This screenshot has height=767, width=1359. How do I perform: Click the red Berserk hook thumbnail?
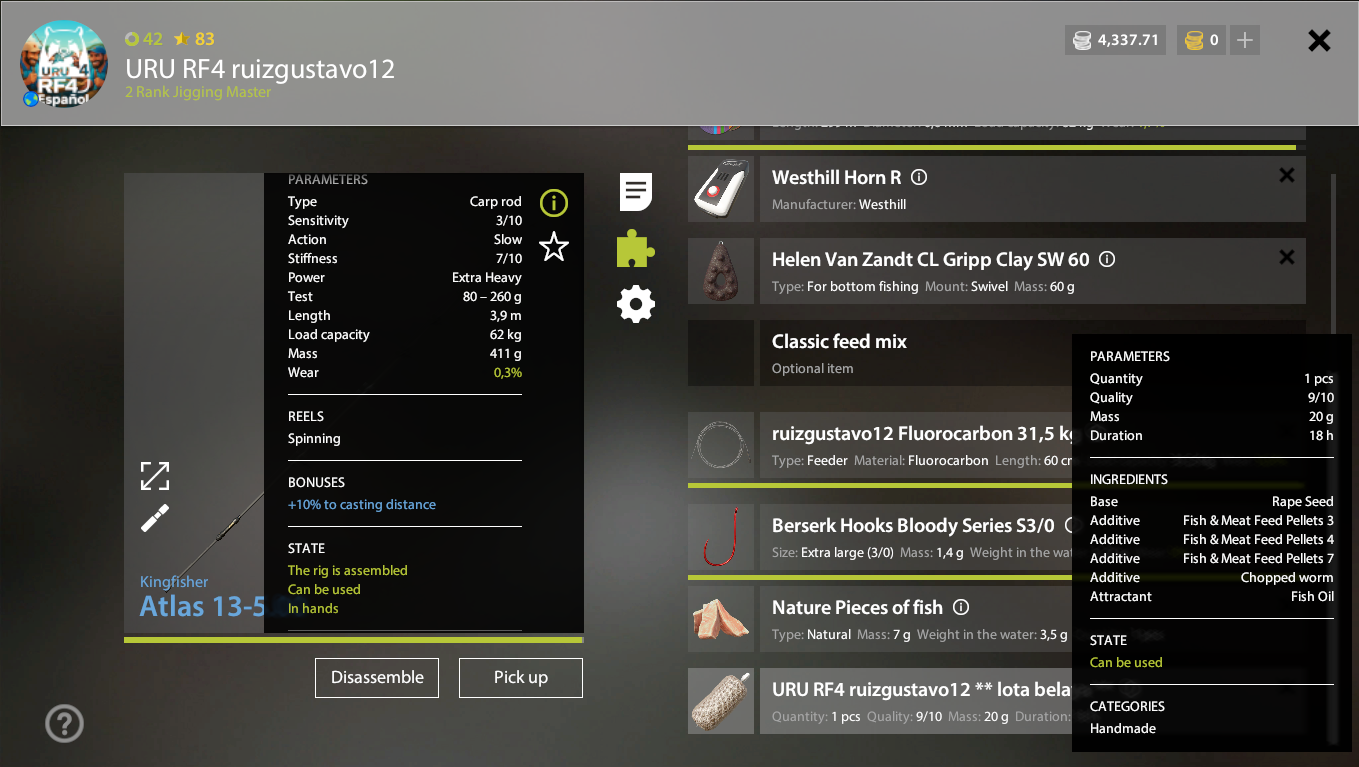click(721, 537)
